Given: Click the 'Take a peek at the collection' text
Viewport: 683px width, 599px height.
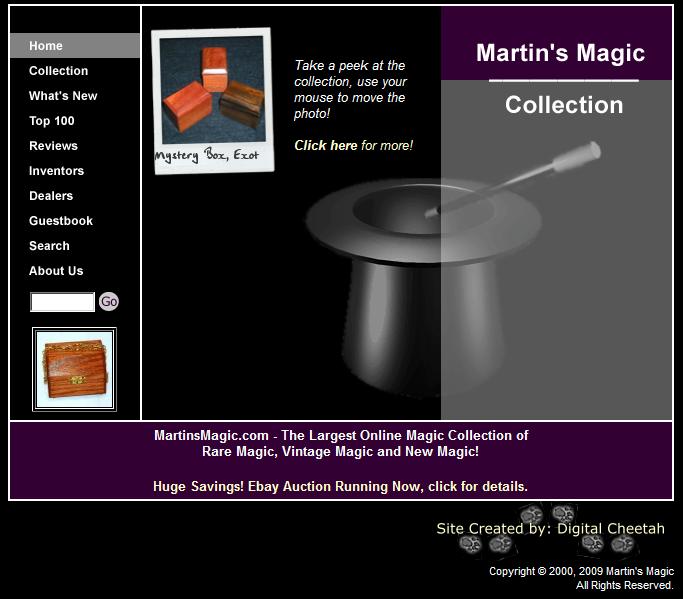Looking at the screenshot, I should tap(351, 89).
